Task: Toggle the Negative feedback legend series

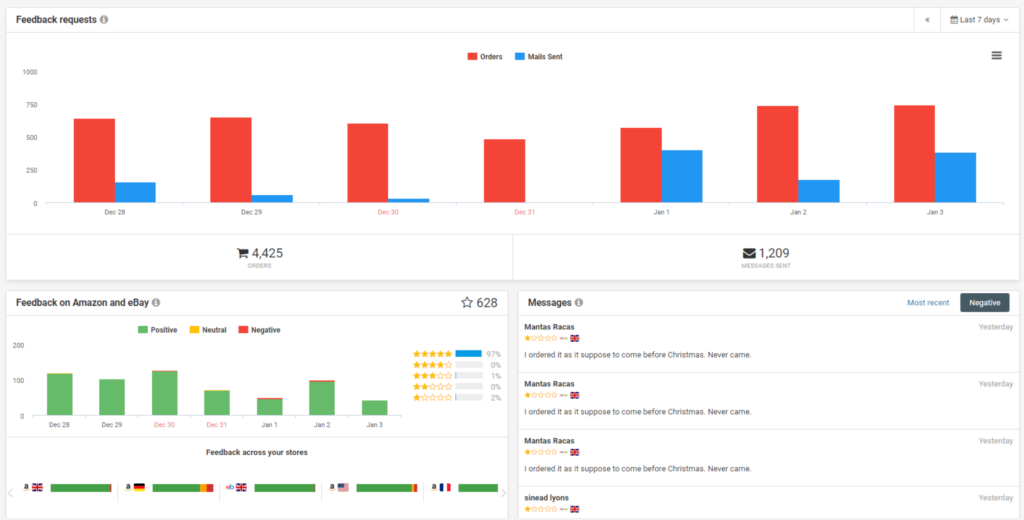Action: tap(259, 330)
